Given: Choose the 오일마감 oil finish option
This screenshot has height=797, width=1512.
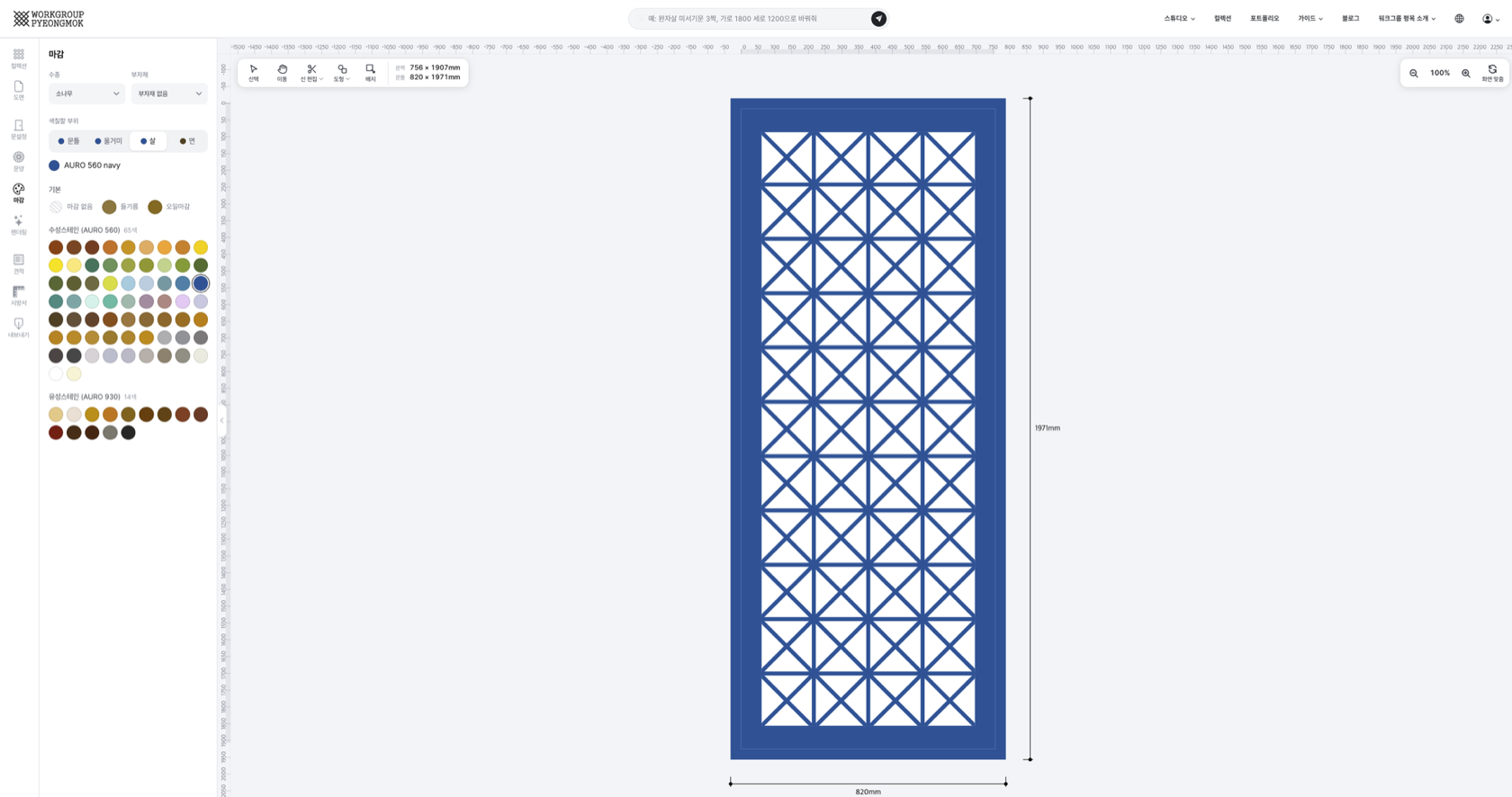Looking at the screenshot, I should [x=169, y=207].
